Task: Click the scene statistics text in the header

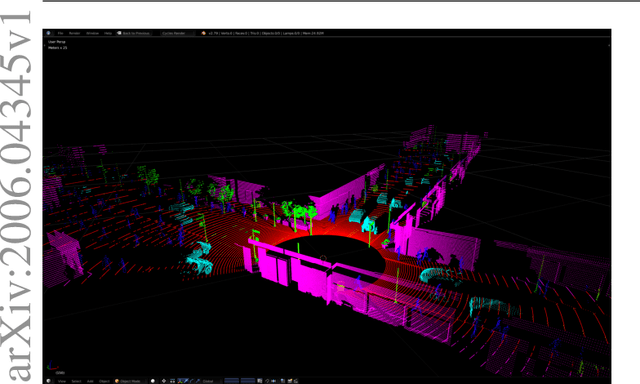Action: click(x=266, y=33)
